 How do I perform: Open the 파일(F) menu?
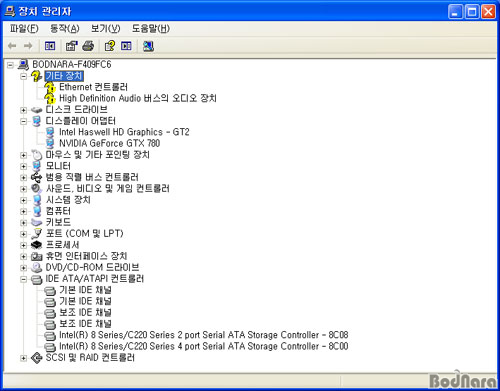click(x=24, y=28)
